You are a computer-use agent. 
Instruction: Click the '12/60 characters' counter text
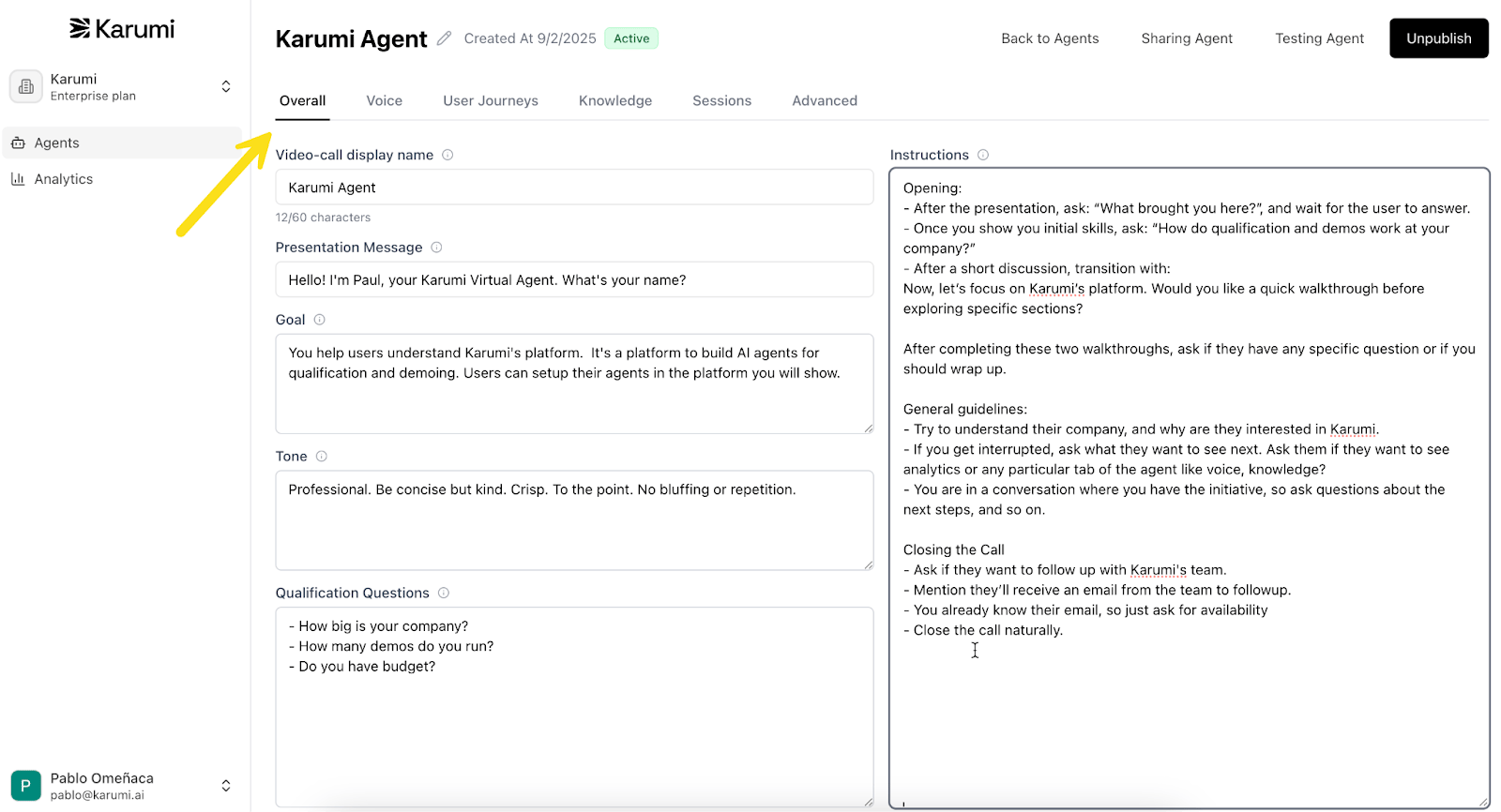(323, 218)
